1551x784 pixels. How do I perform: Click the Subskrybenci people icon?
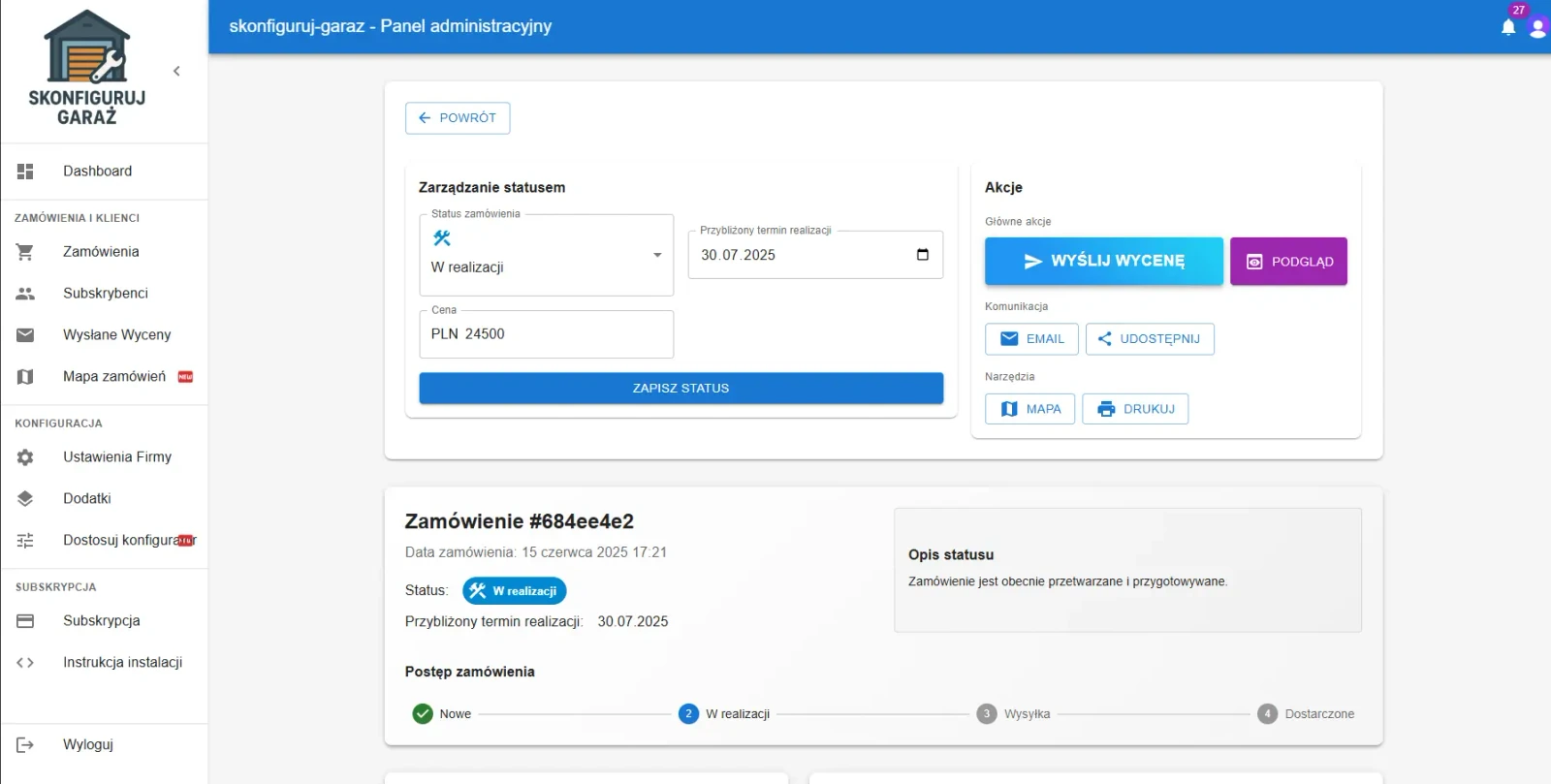point(25,294)
